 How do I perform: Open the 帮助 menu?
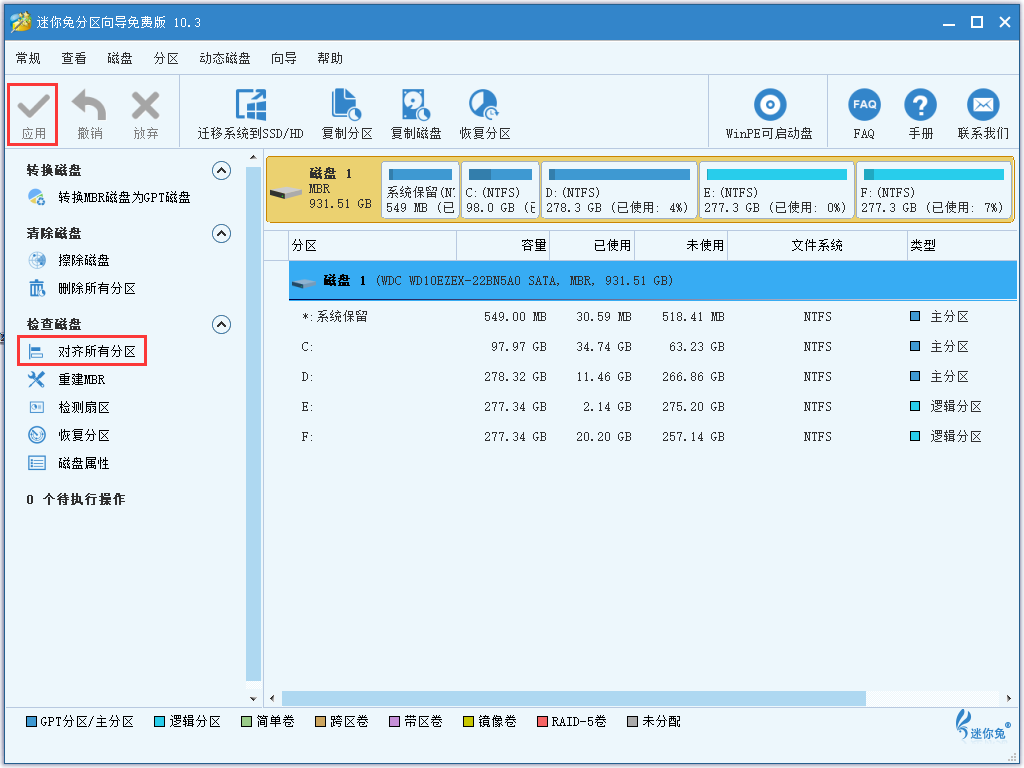point(330,59)
